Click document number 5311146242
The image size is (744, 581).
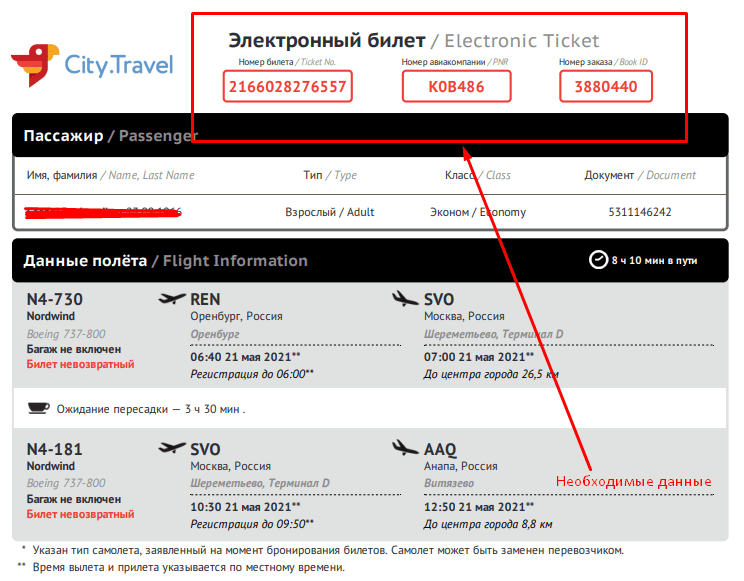point(640,212)
